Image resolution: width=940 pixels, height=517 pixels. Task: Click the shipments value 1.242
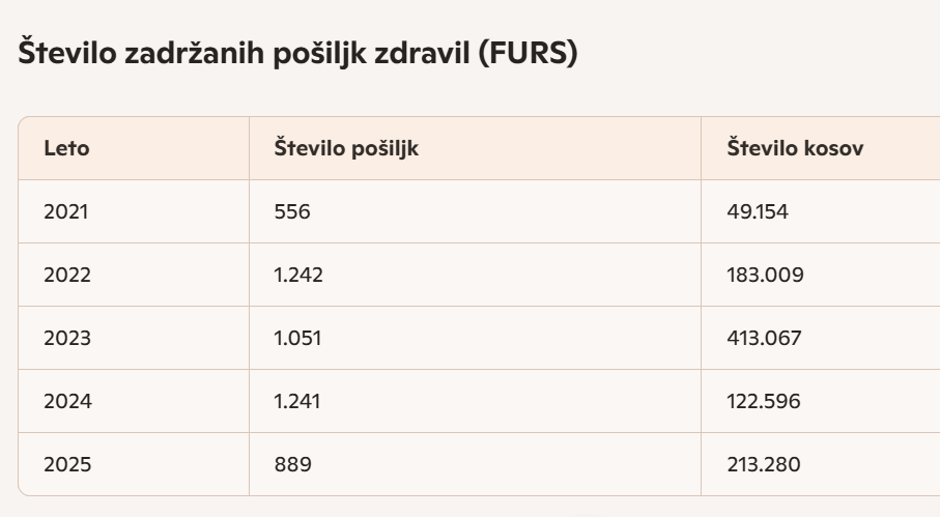[299, 275]
